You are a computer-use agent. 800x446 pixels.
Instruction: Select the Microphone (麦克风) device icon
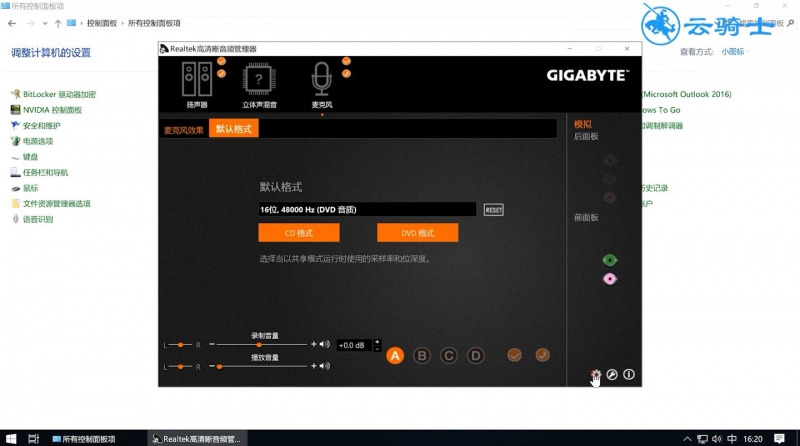321,80
